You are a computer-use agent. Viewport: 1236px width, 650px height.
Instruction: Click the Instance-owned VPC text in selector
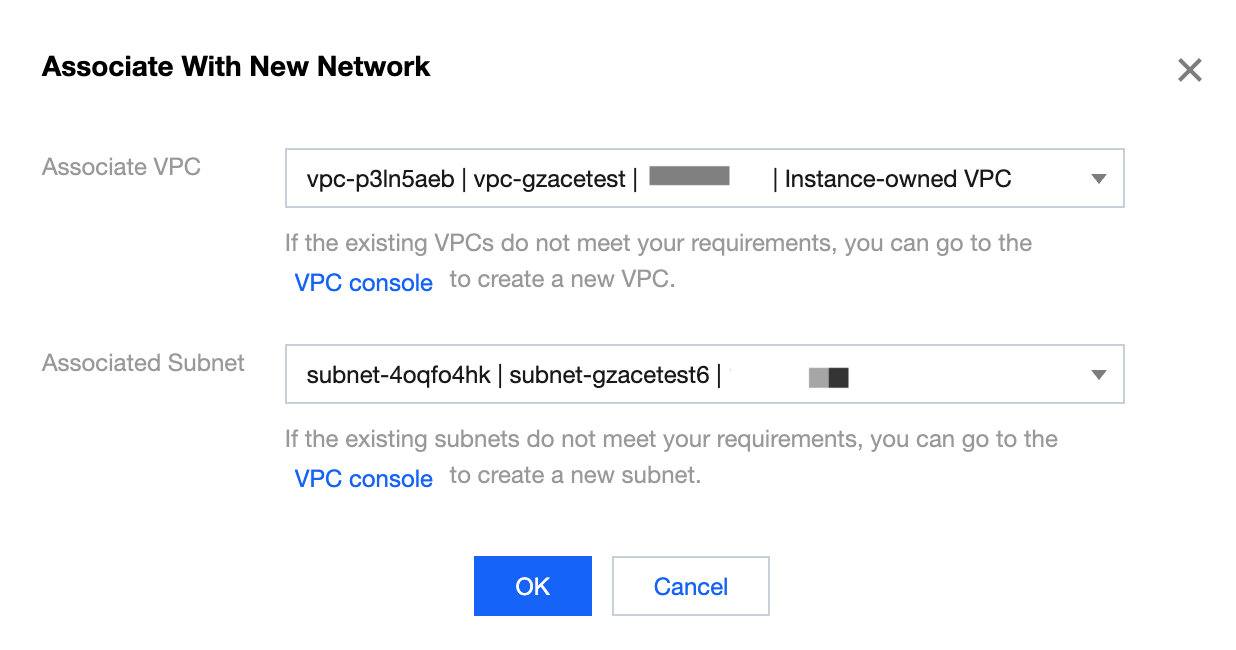point(897,179)
